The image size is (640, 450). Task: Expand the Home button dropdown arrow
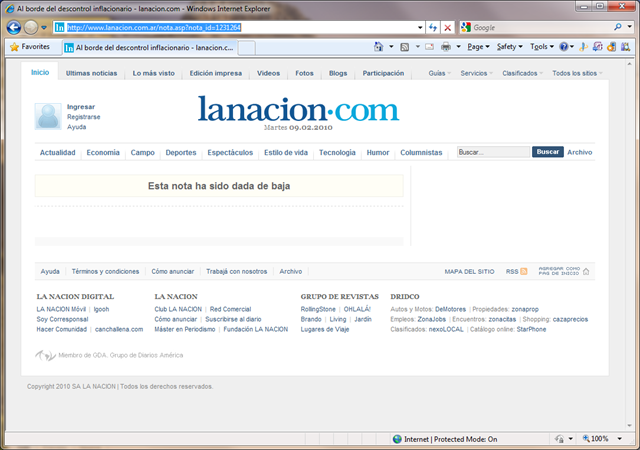(391, 47)
